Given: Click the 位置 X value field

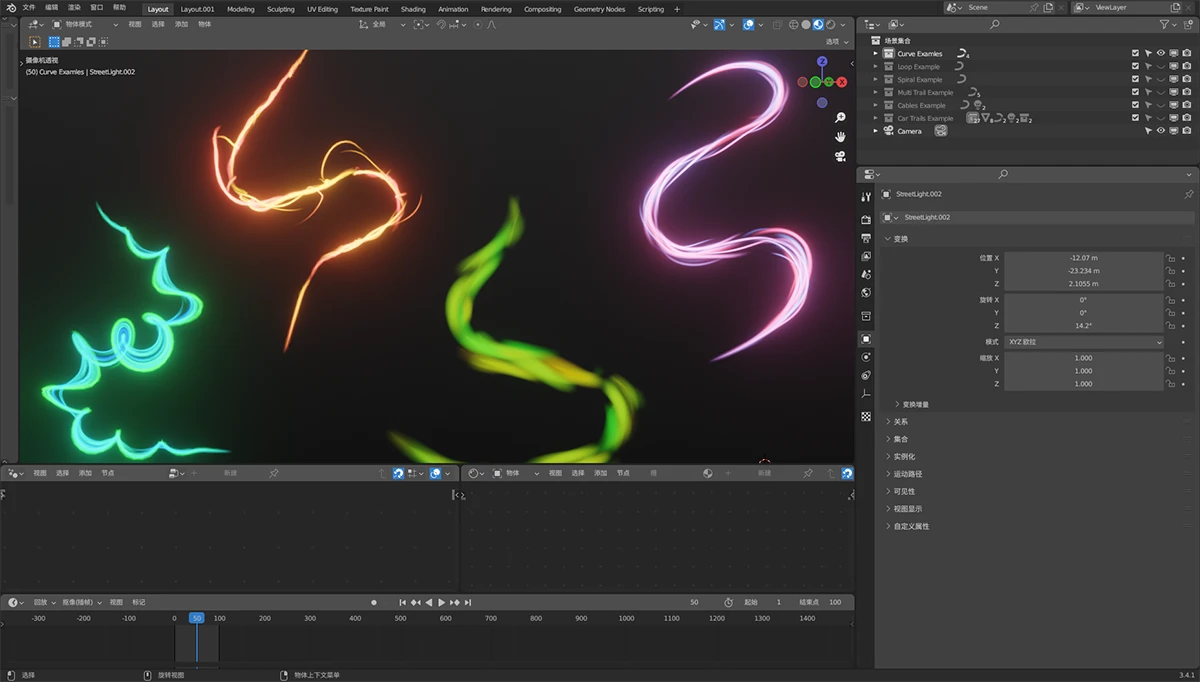Looking at the screenshot, I should click(1084, 258).
